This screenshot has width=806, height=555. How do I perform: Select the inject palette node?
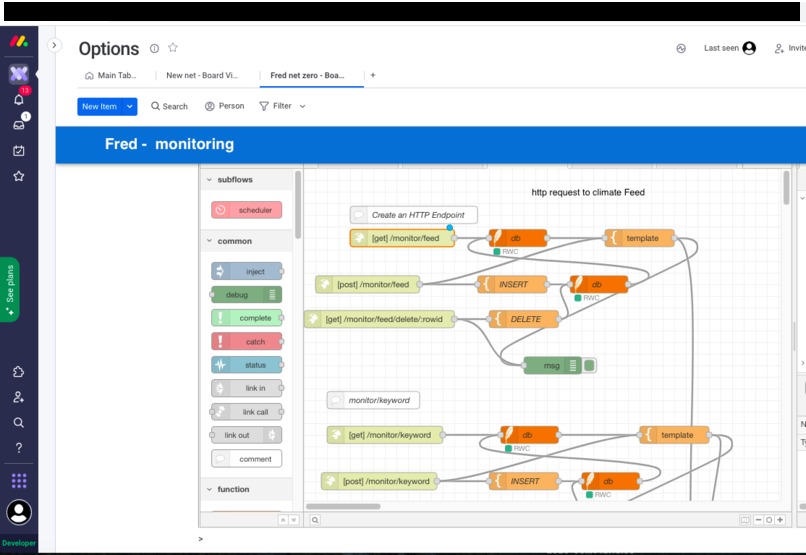pyautogui.click(x=247, y=271)
